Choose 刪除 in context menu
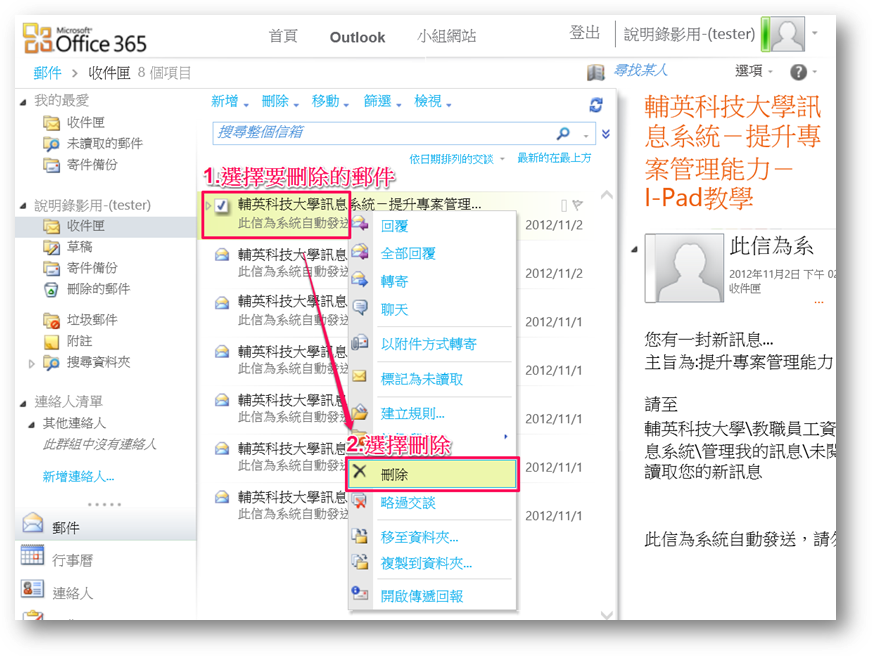 coord(433,475)
